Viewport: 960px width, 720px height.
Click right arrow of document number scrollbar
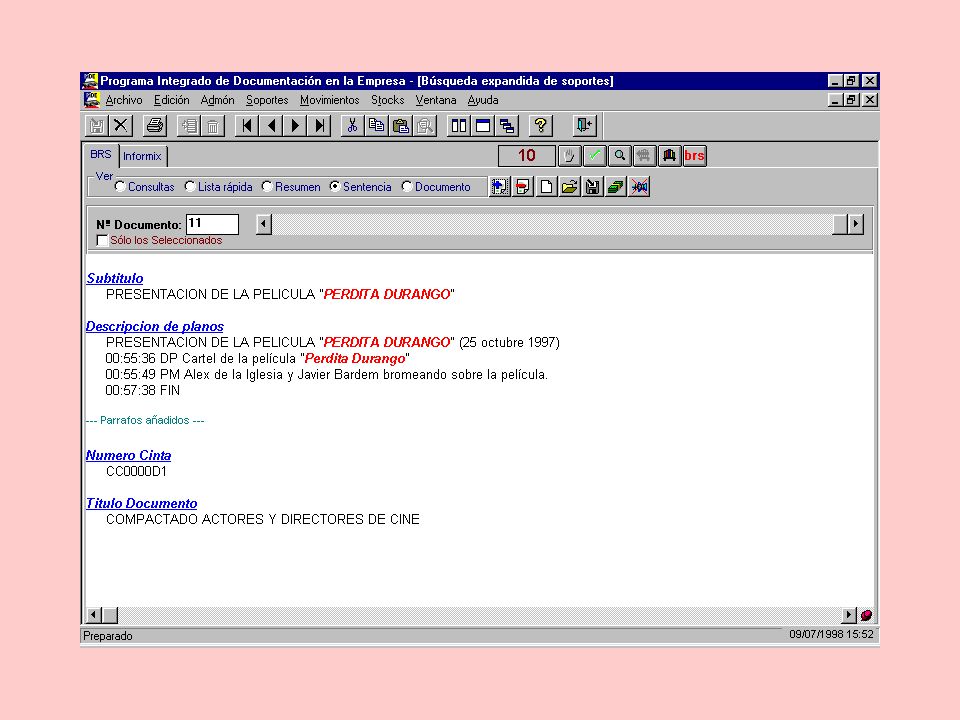pyautogui.click(x=856, y=225)
